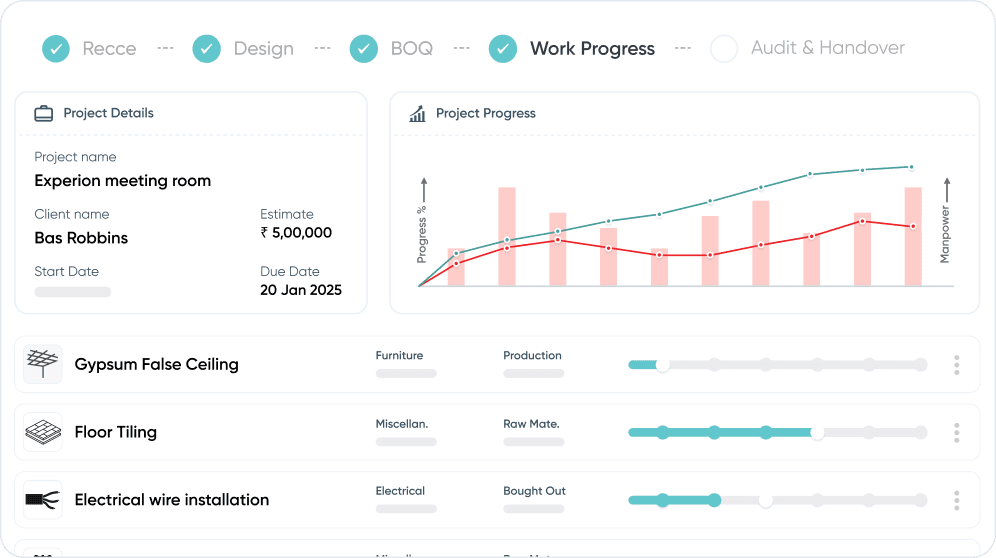Click the Gypsum False Ceiling slider handle
This screenshot has height=558, width=996.
pos(662,365)
